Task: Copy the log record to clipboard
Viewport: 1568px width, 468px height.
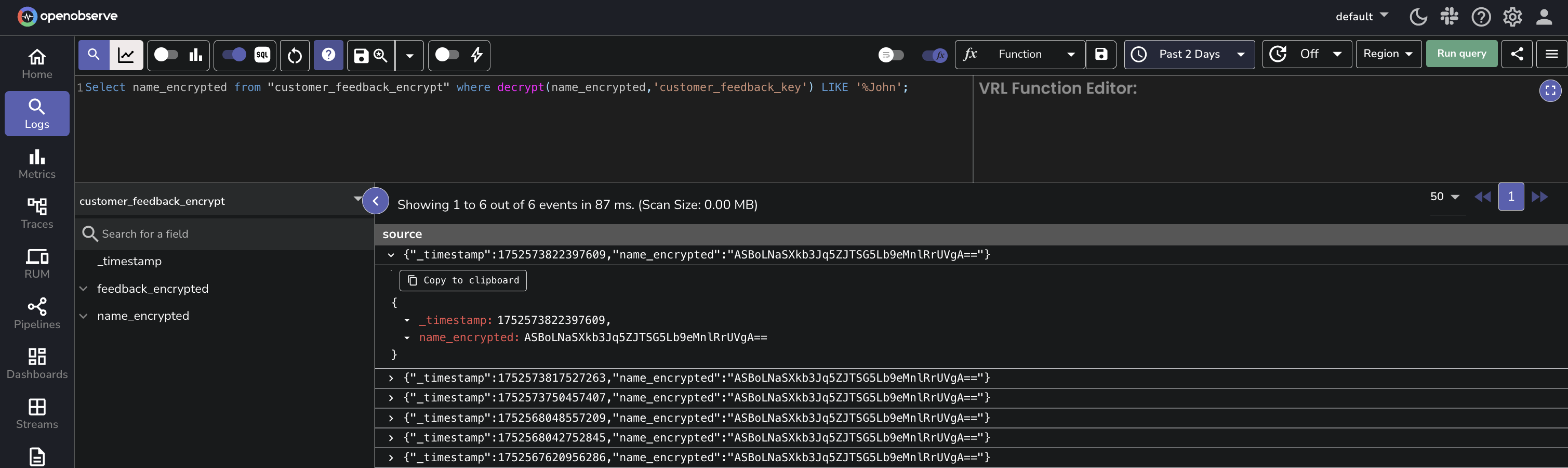Action: pos(462,280)
